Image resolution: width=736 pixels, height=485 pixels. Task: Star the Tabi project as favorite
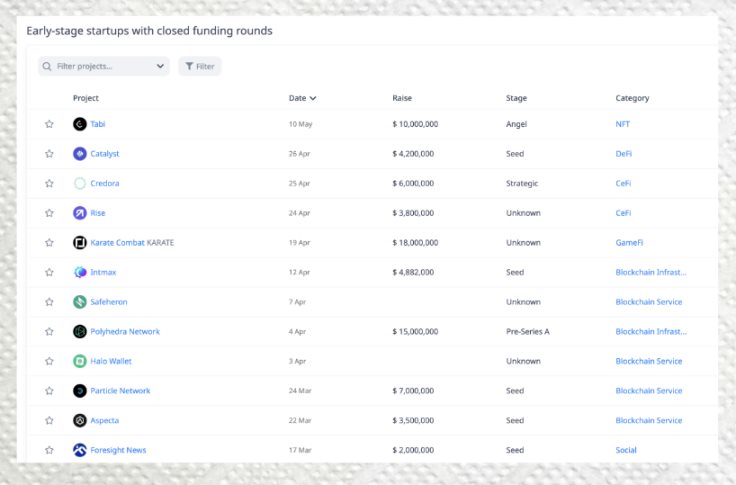click(49, 124)
